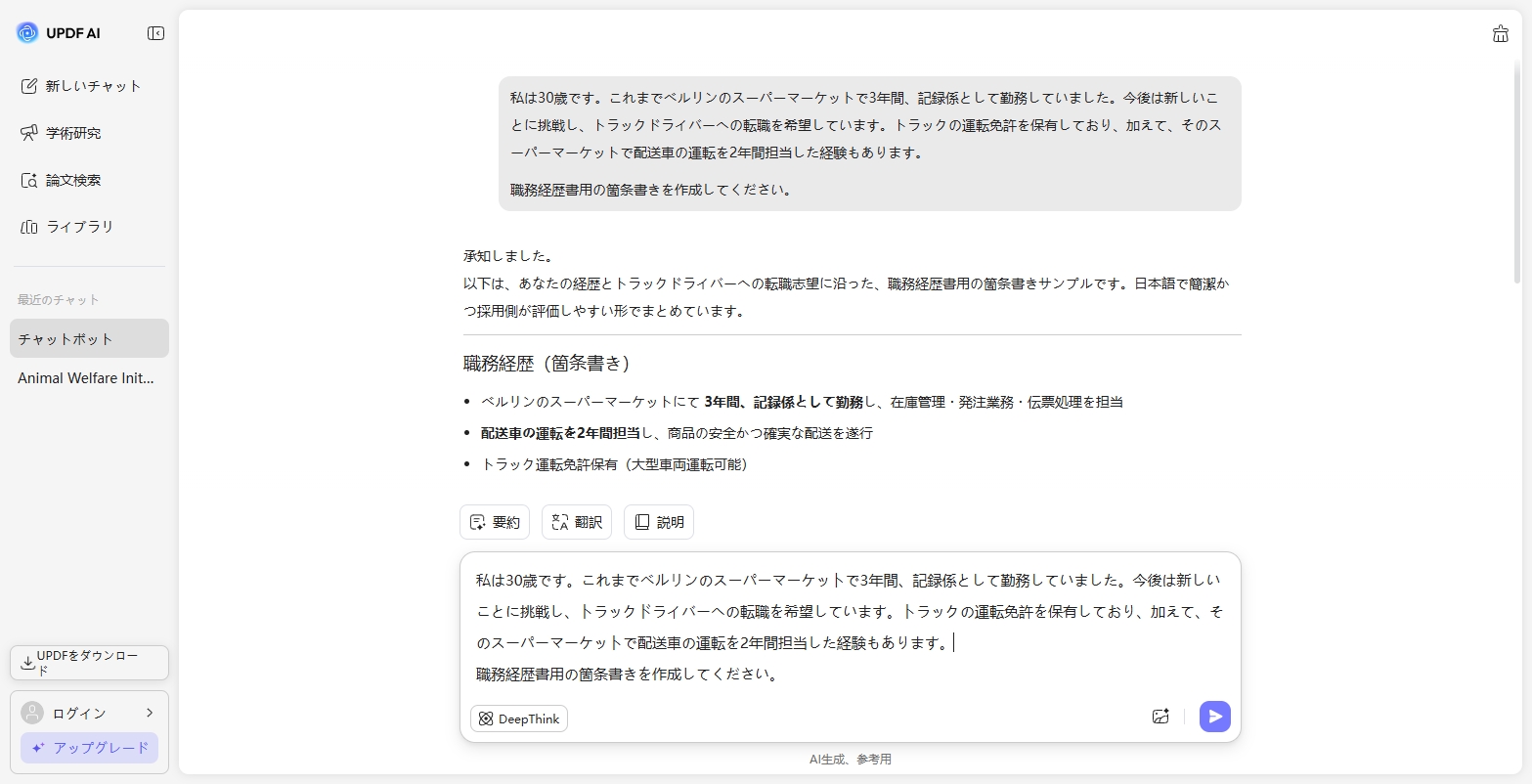1532x784 pixels.
Task: Open the Animal Welfare Init chat
Action: [x=86, y=378]
